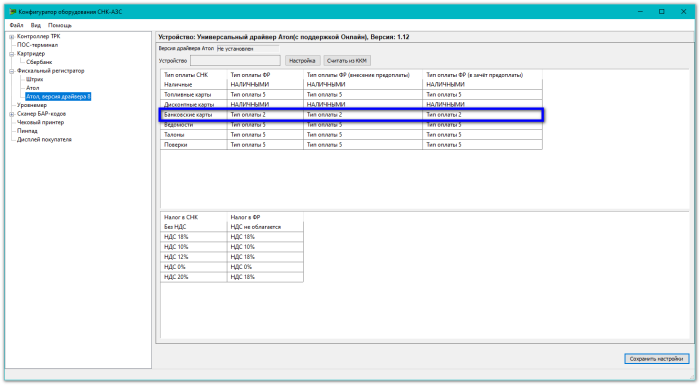Click the Настройка button

tap(302, 61)
